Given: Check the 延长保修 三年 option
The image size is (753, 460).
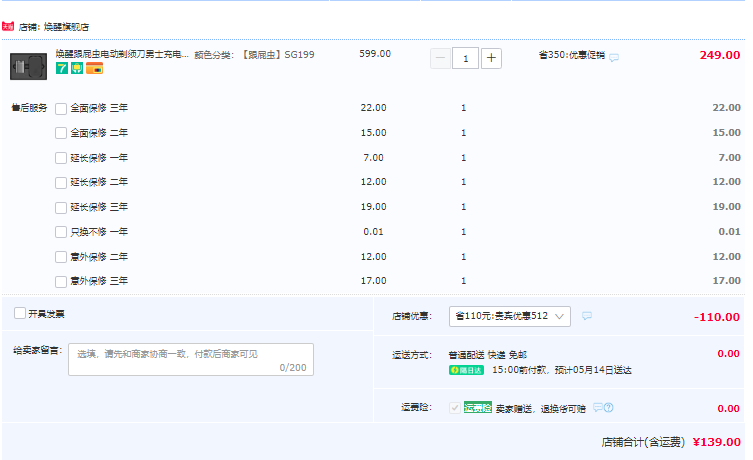Looking at the screenshot, I should 61,207.
